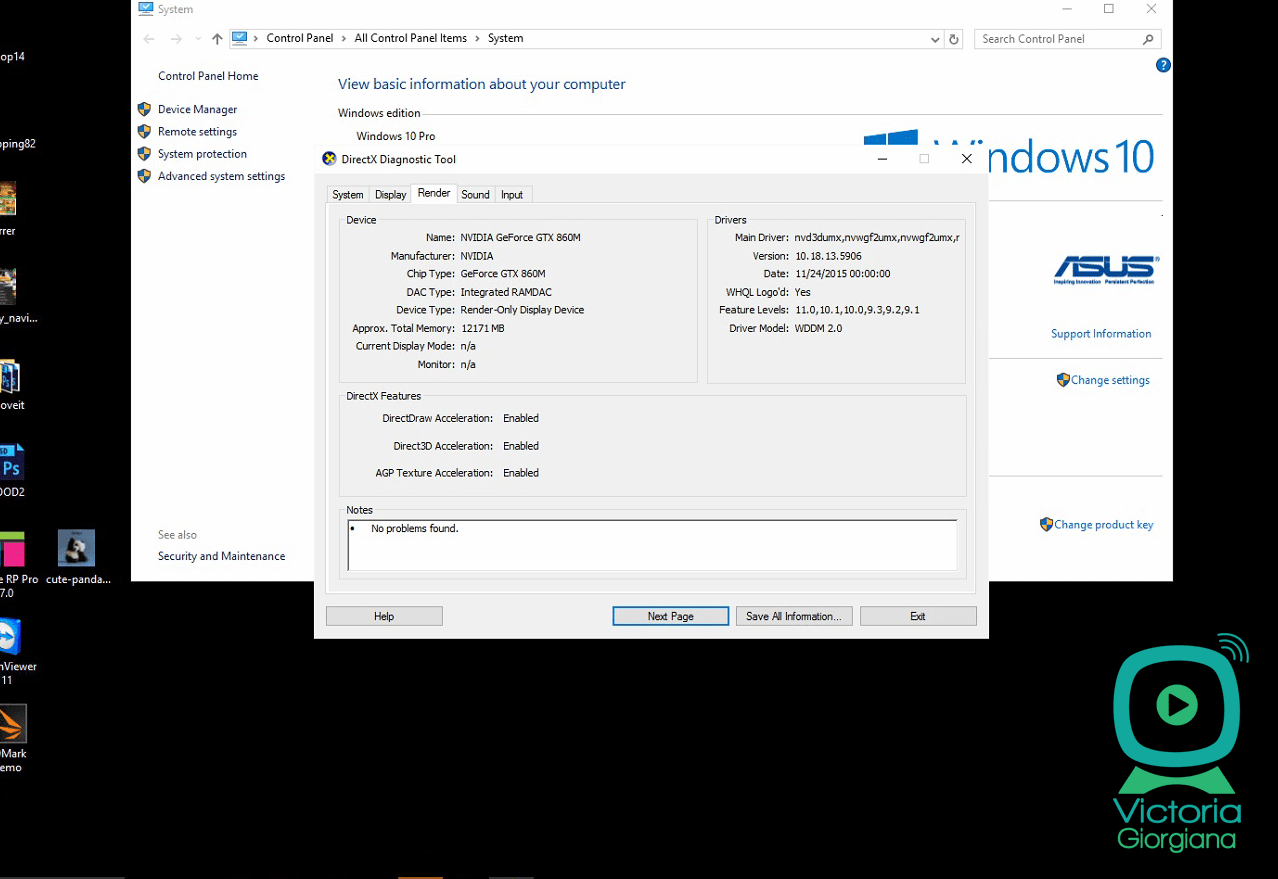
Task: Close the DirectX Diagnostic Tool window
Action: [966, 159]
